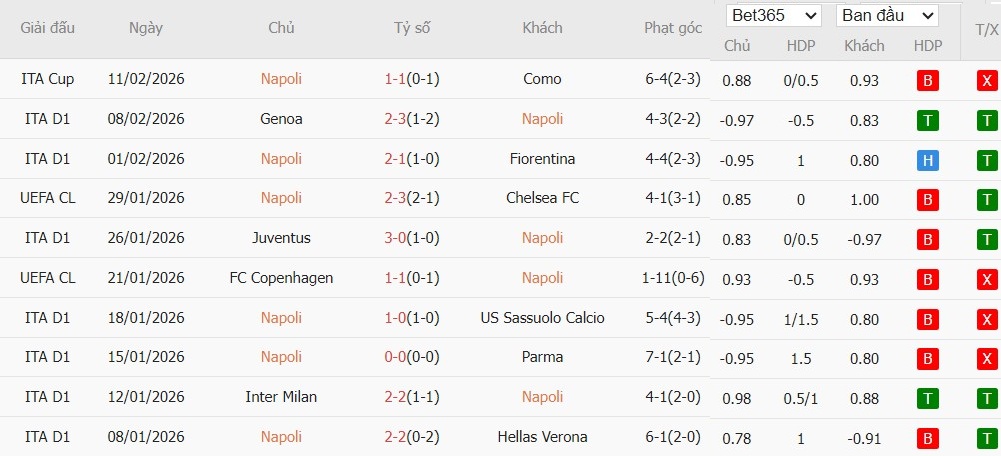Open the Ban đầu odds dropdown
The width and height of the screenshot is (1001, 456).
[886, 16]
